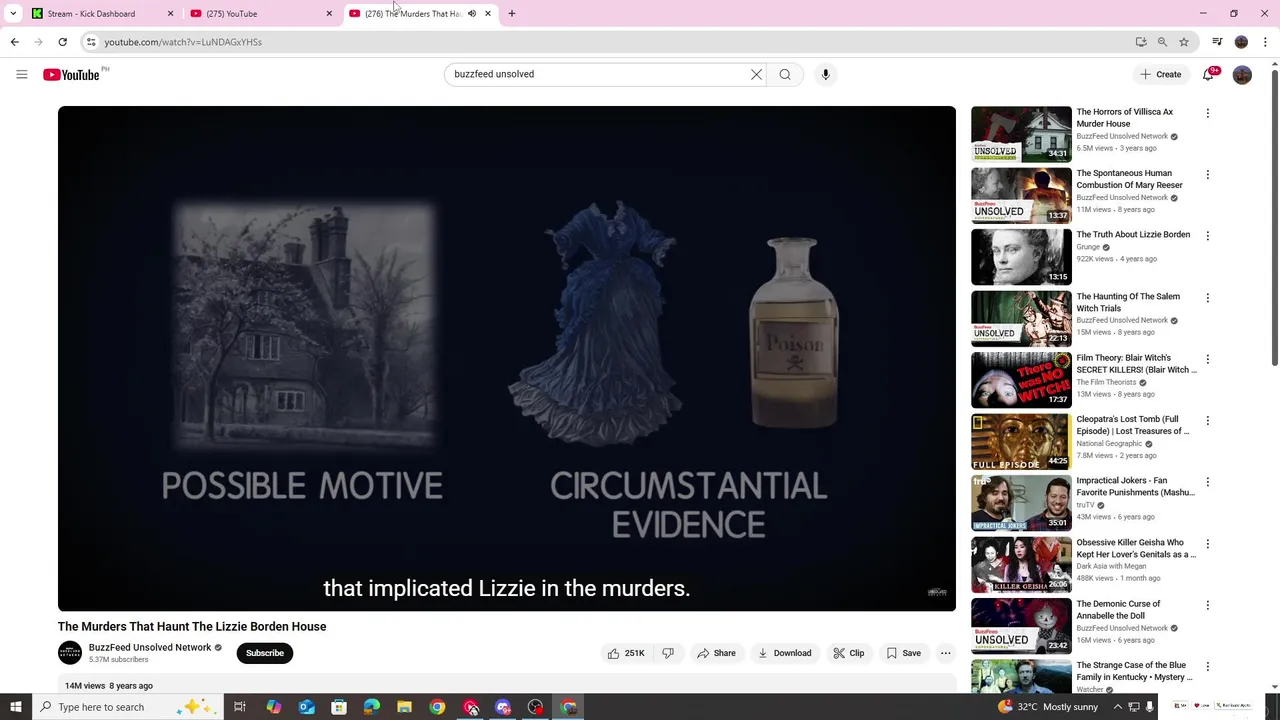The image size is (1280, 720).
Task: Open Task View on the taskbar
Action: point(240,707)
